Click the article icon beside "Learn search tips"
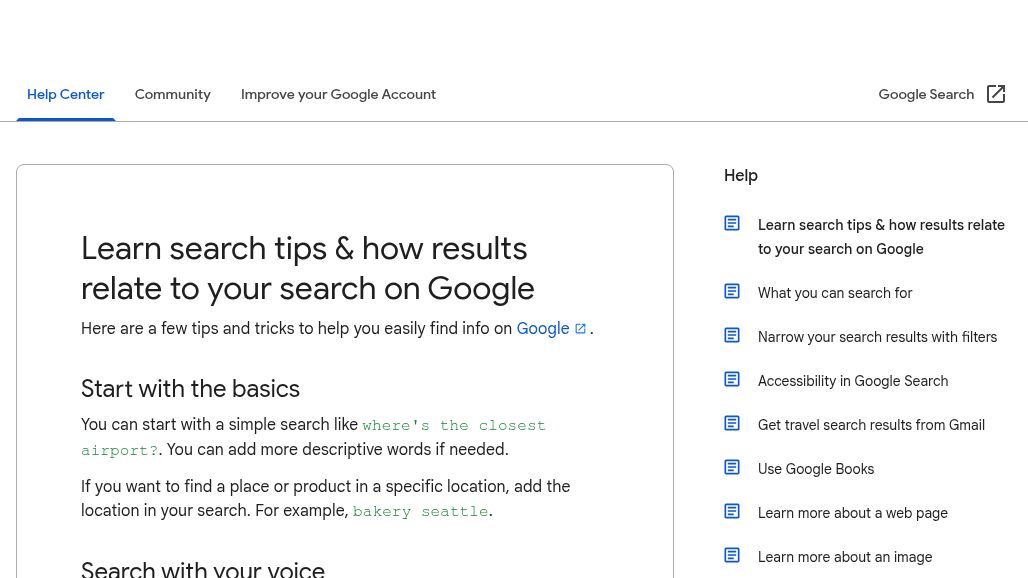 732,223
